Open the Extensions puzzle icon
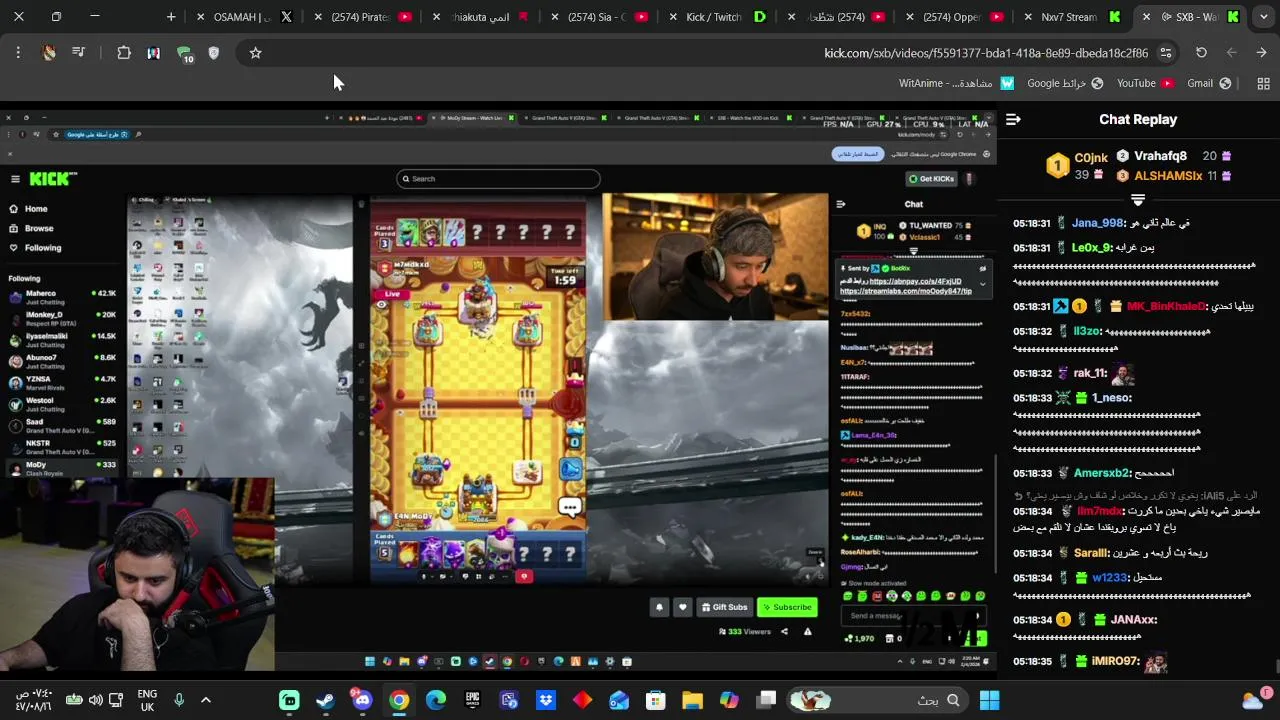This screenshot has width=1280, height=720. coord(124,53)
